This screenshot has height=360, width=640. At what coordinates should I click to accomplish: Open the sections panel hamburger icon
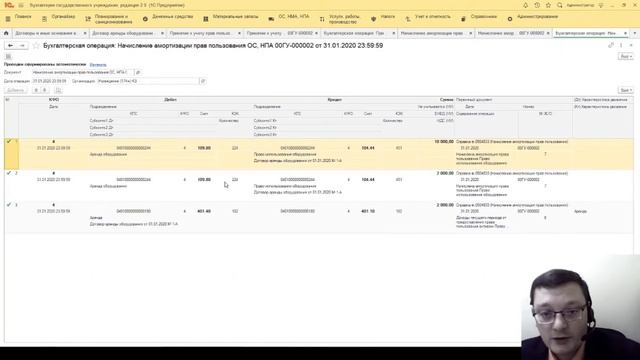[x=21, y=5]
